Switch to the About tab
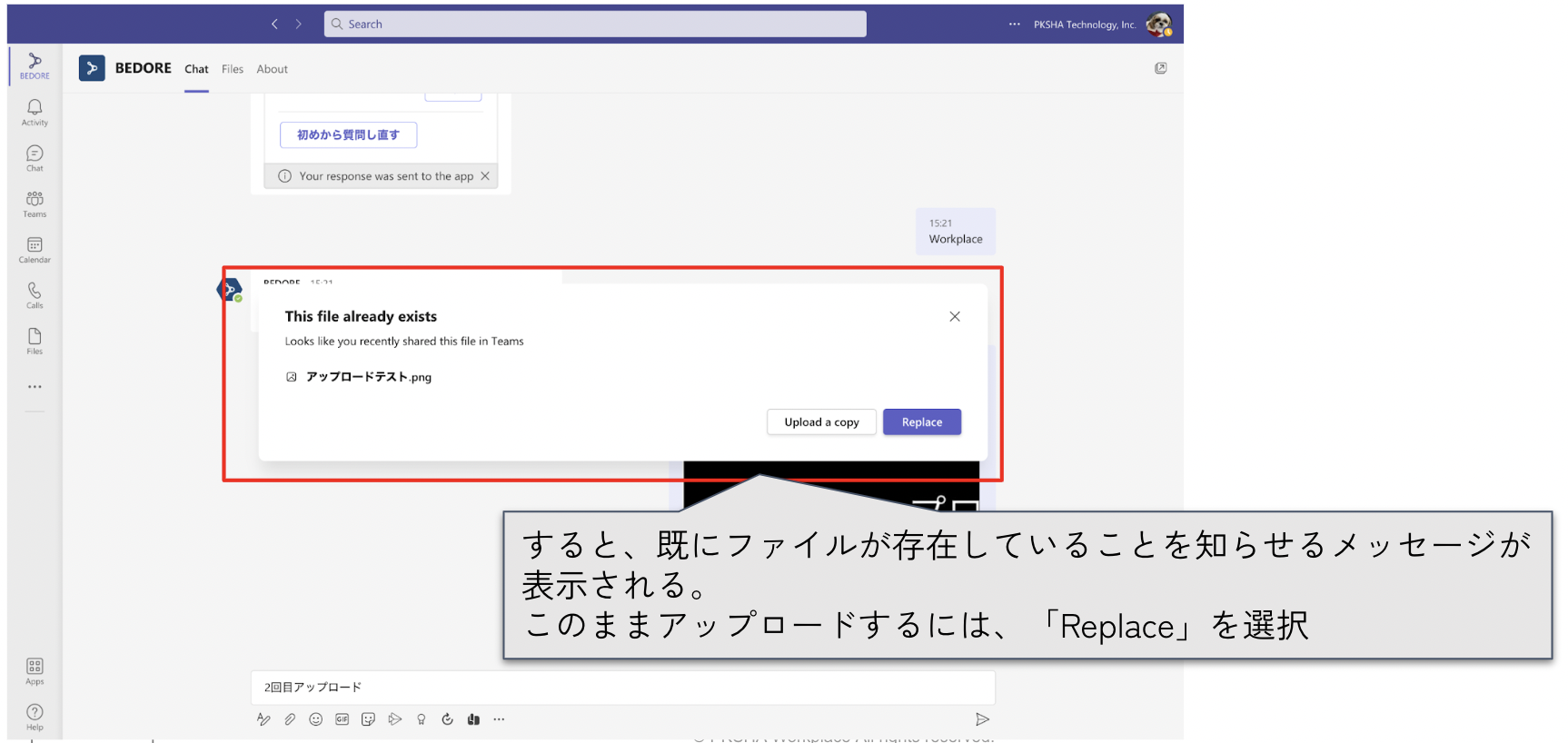Image resolution: width=1568 pixels, height=743 pixels. pyautogui.click(x=272, y=69)
